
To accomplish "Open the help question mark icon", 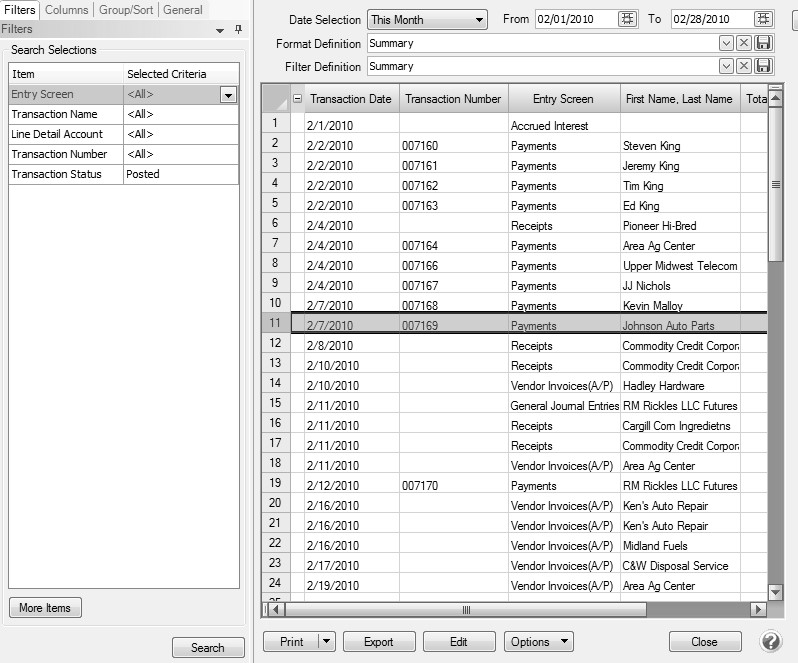I will click(770, 642).
